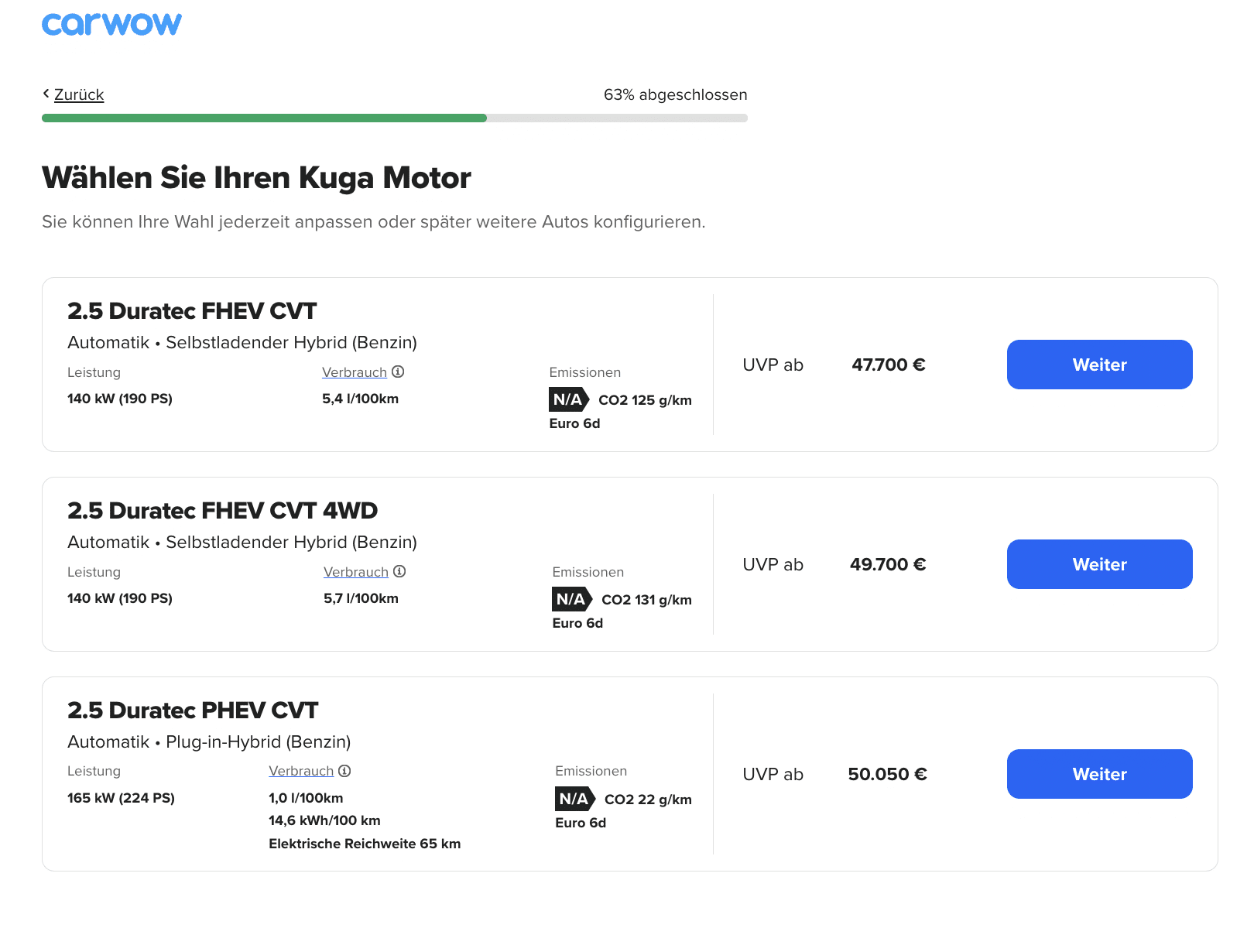The width and height of the screenshot is (1254, 952).
Task: Click the price 49.700 €
Action: pos(888,564)
